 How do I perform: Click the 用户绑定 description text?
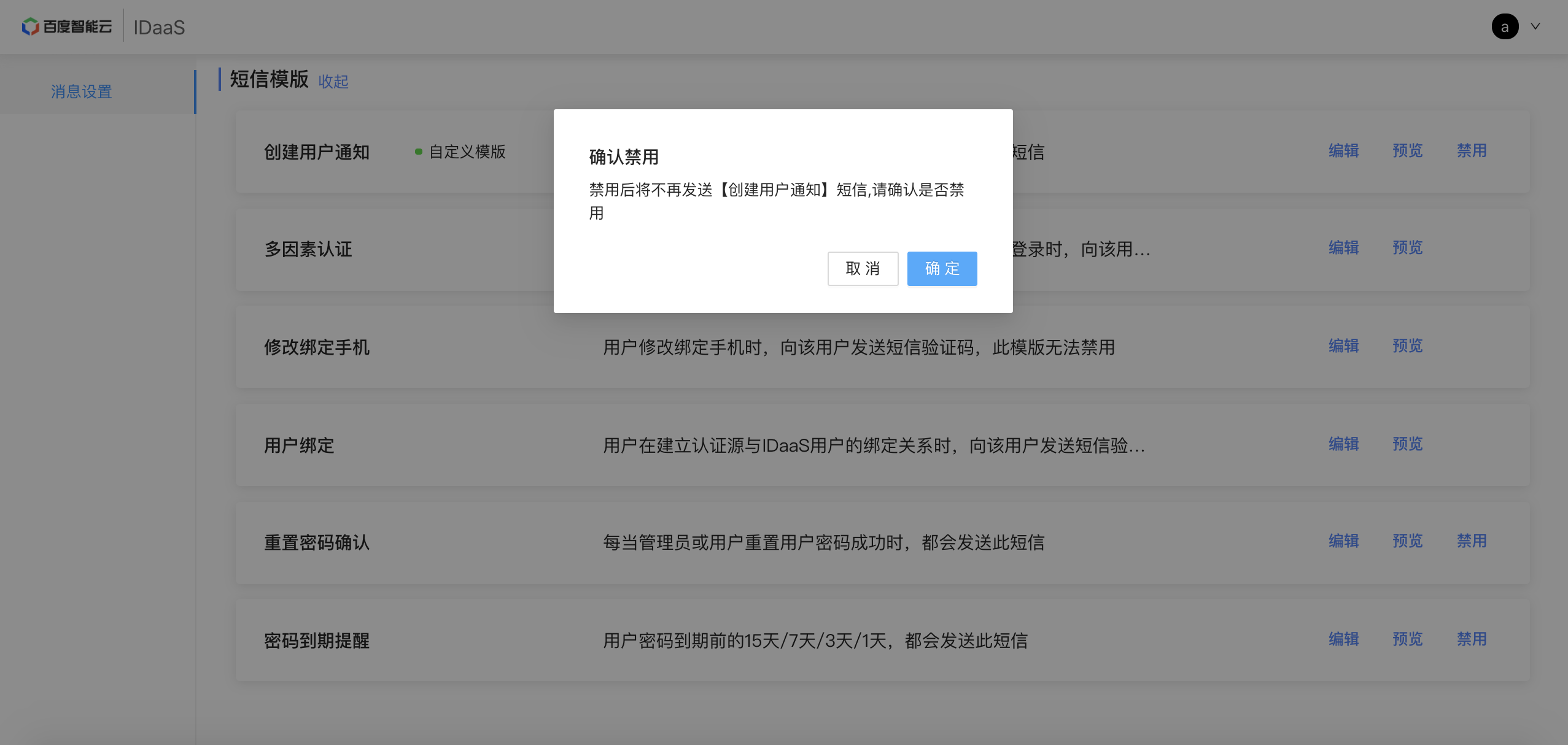point(874,446)
